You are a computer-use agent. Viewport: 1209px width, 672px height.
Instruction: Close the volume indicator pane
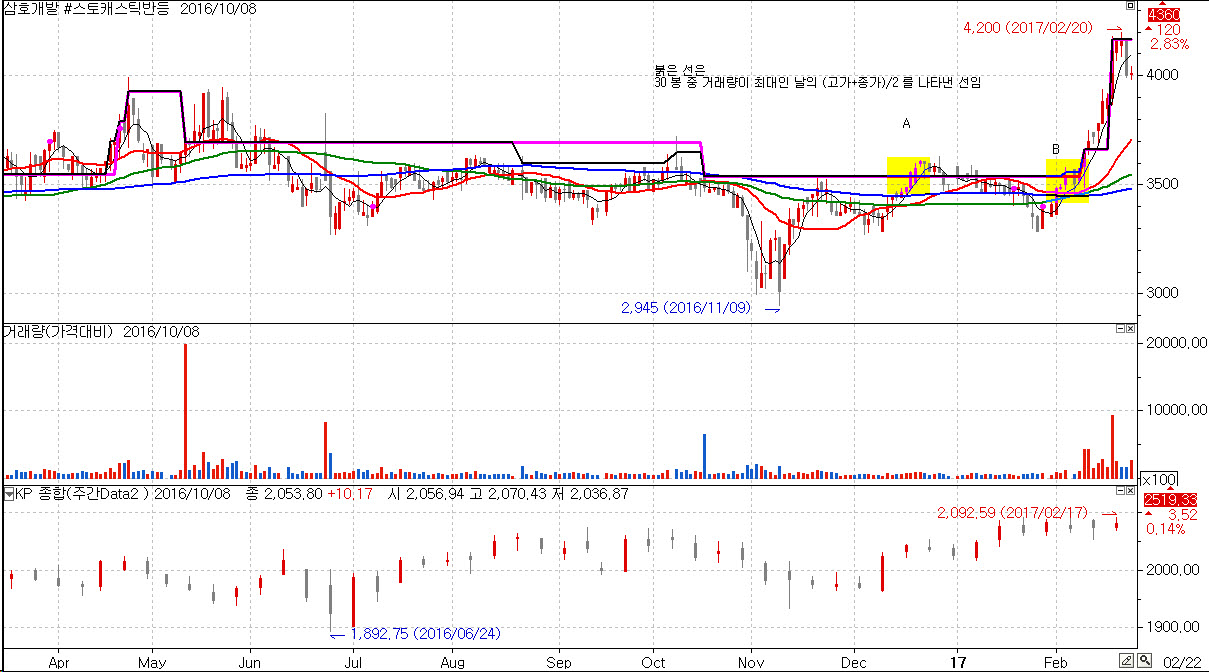click(x=1131, y=328)
